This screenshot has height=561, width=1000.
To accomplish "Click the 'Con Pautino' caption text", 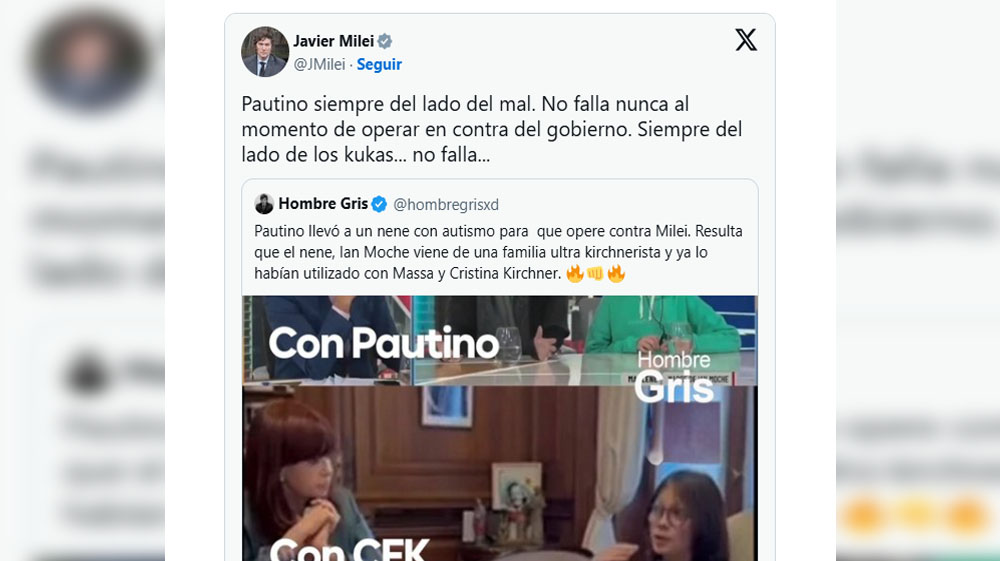I will pos(384,344).
